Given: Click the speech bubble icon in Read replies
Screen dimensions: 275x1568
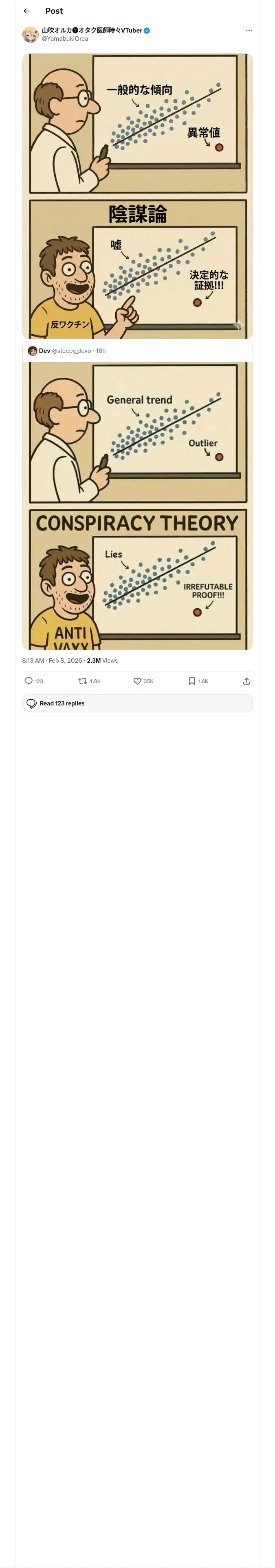Looking at the screenshot, I should tap(32, 704).
